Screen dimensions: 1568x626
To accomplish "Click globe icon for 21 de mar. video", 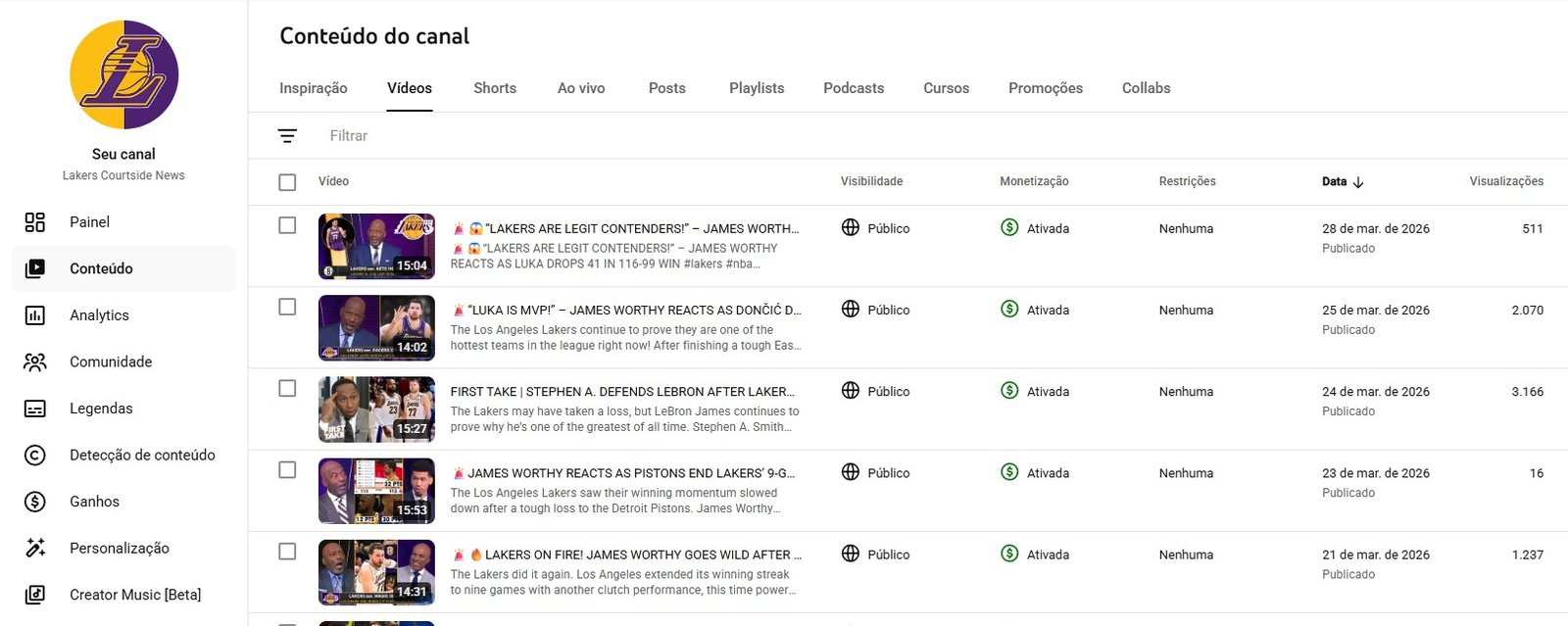I will [851, 554].
